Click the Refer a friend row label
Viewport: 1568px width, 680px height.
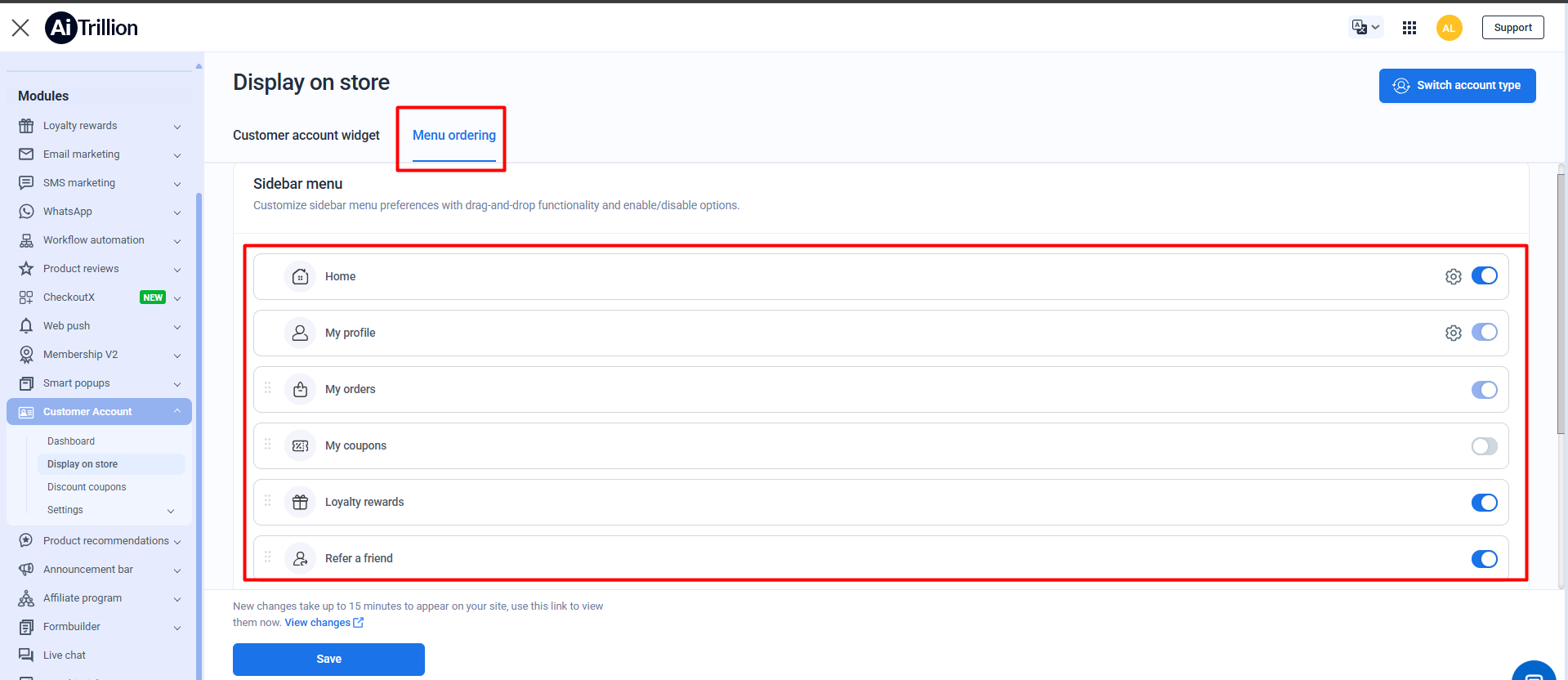point(359,559)
